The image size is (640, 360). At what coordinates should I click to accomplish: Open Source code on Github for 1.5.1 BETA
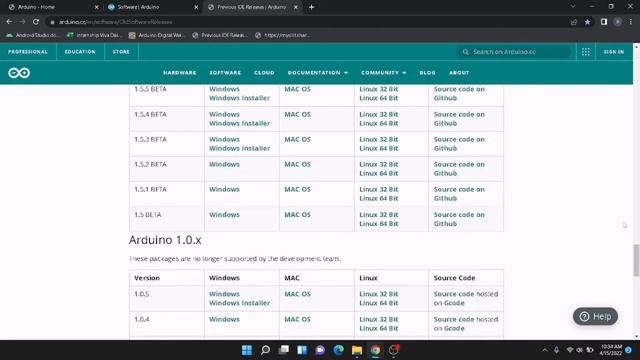click(459, 194)
